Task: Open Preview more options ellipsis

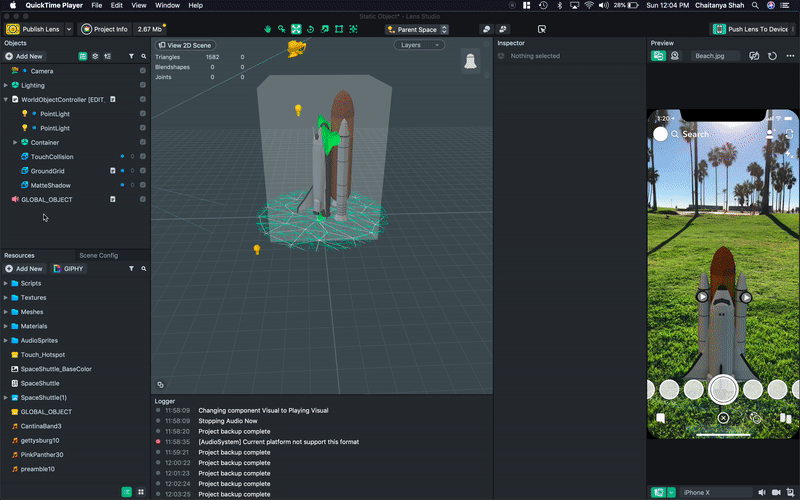Action: coord(790,56)
